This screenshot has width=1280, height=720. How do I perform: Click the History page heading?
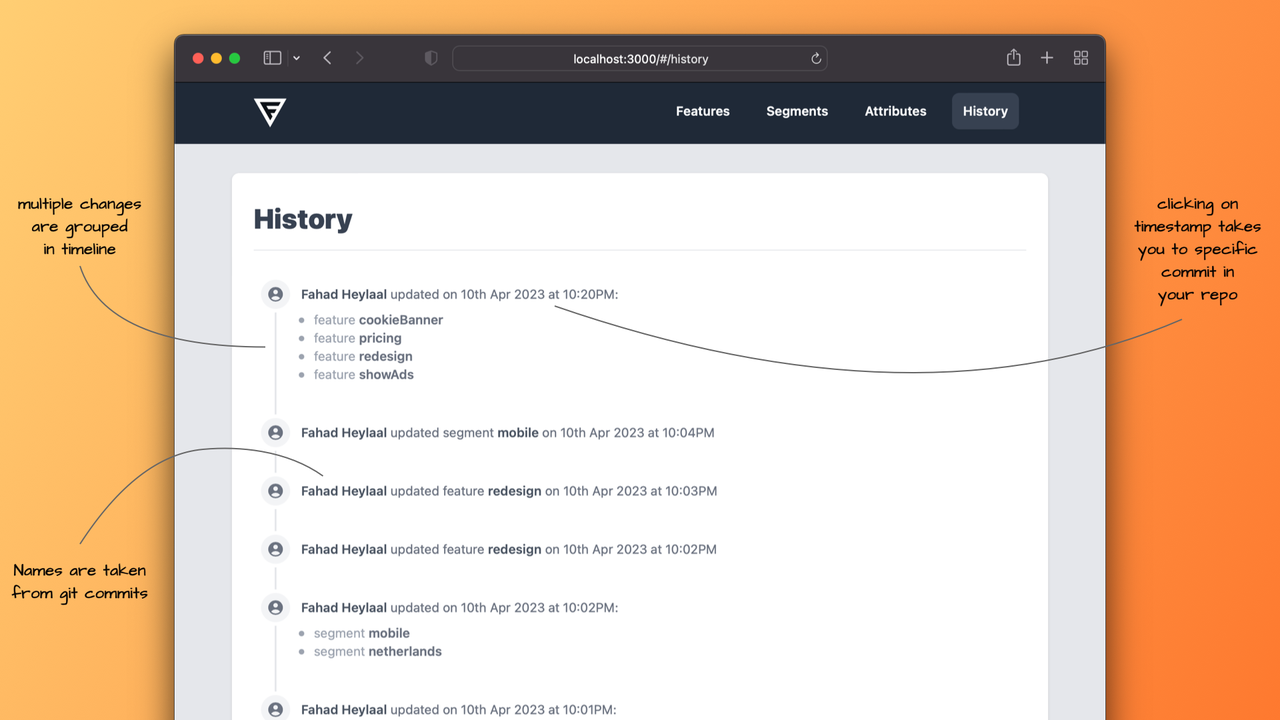pyautogui.click(x=303, y=219)
